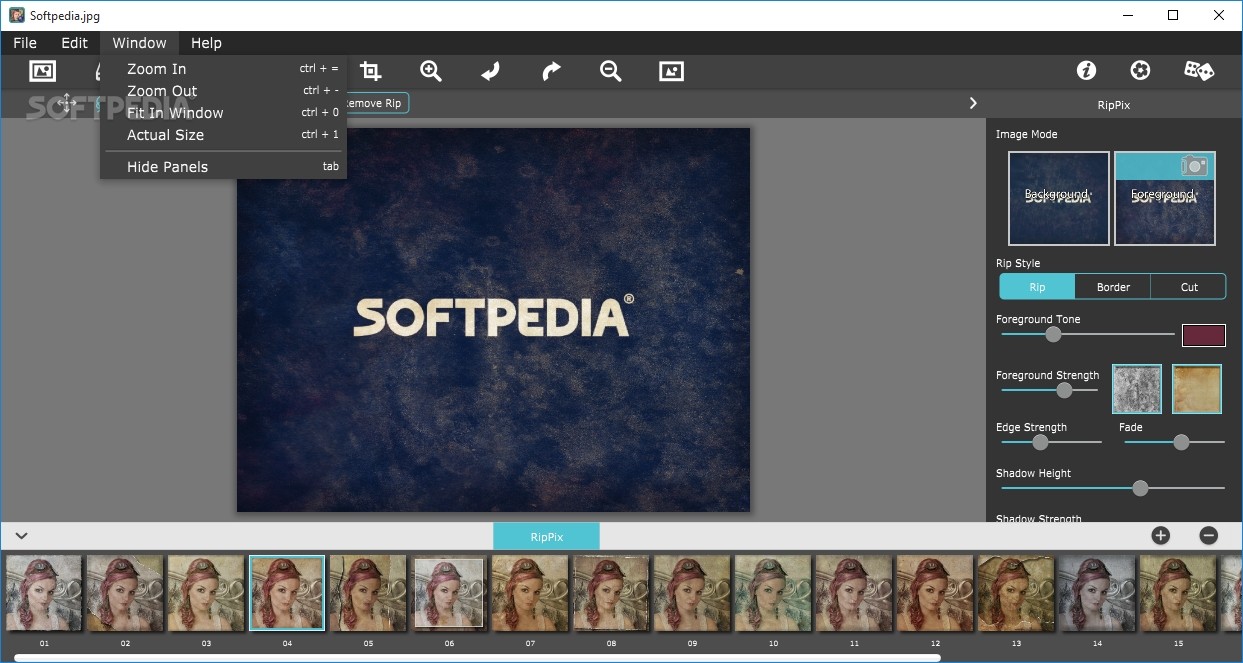This screenshot has width=1243, height=663.
Task: Select preset thumbnail 08
Action: tap(611, 593)
